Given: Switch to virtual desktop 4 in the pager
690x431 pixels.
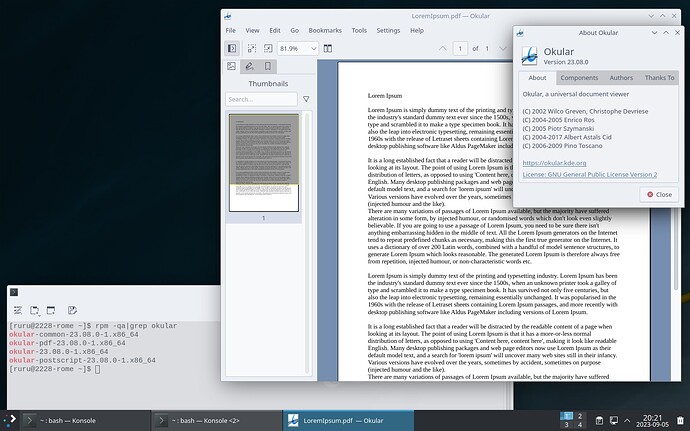Looking at the screenshot, I should click(x=580, y=425).
